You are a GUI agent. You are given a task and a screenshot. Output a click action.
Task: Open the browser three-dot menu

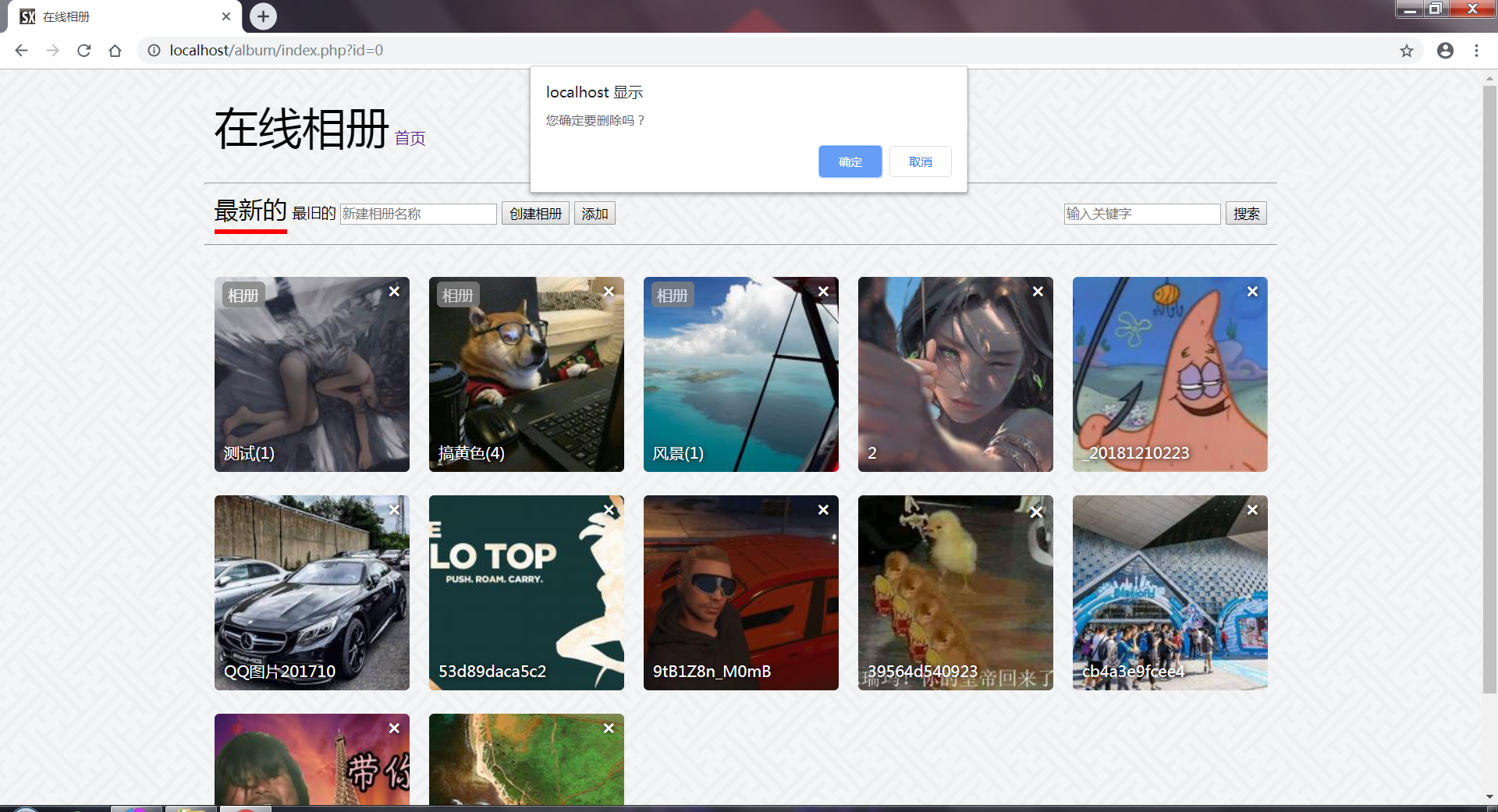[x=1476, y=51]
